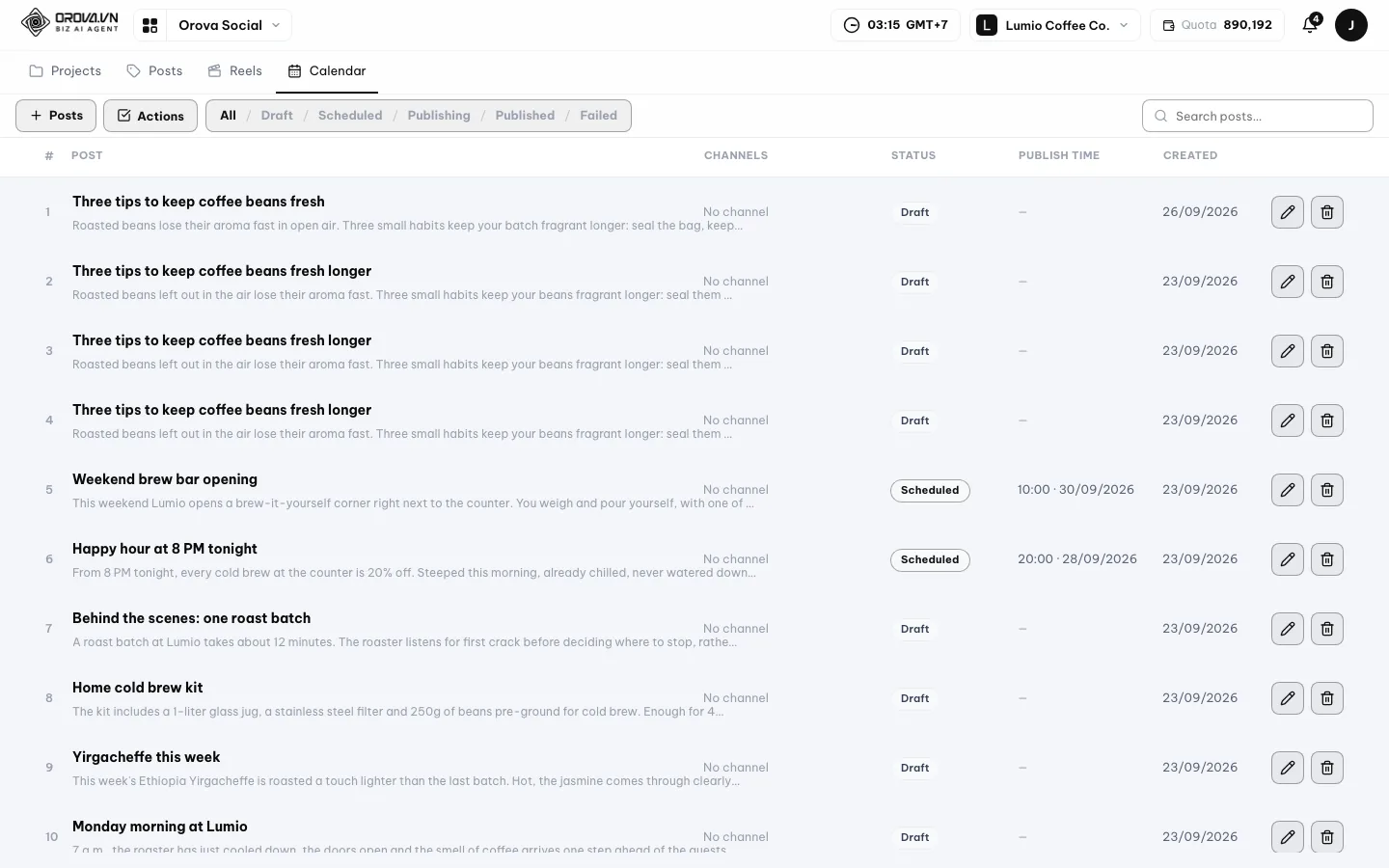The width and height of the screenshot is (1389, 868).
Task: Expand the Orova Social dropdown
Action: (x=229, y=25)
